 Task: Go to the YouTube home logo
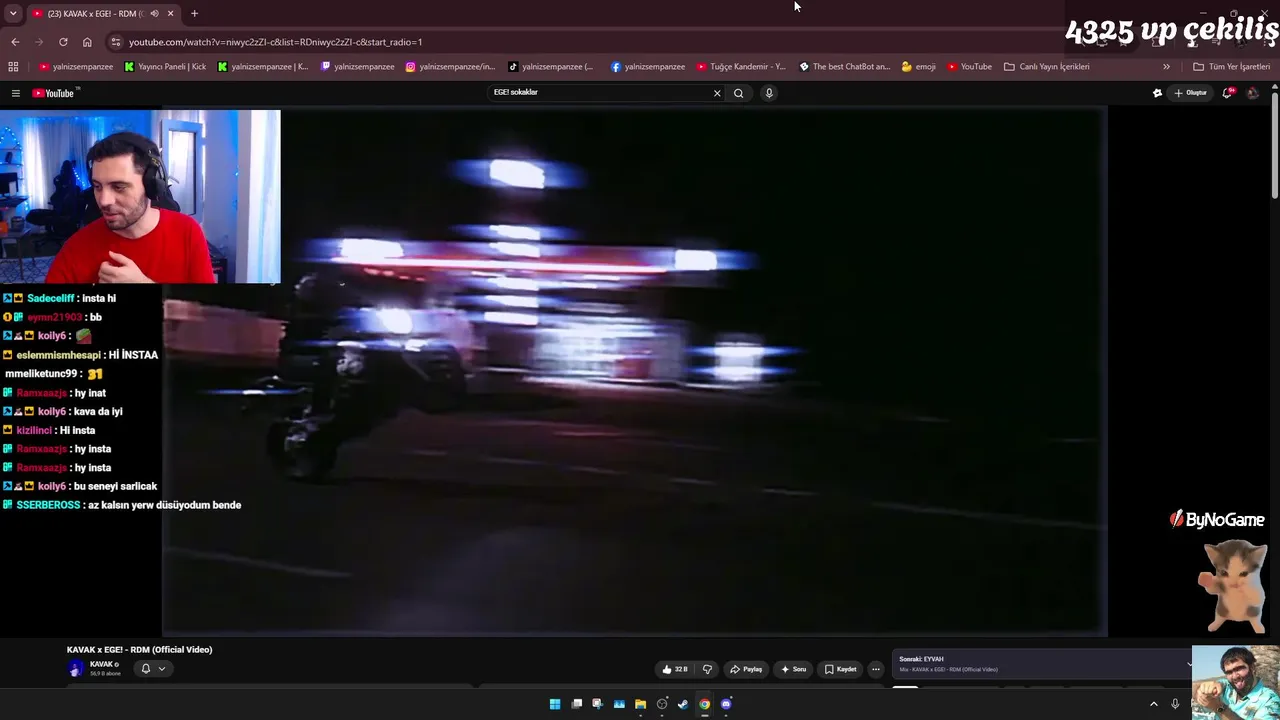[54, 93]
